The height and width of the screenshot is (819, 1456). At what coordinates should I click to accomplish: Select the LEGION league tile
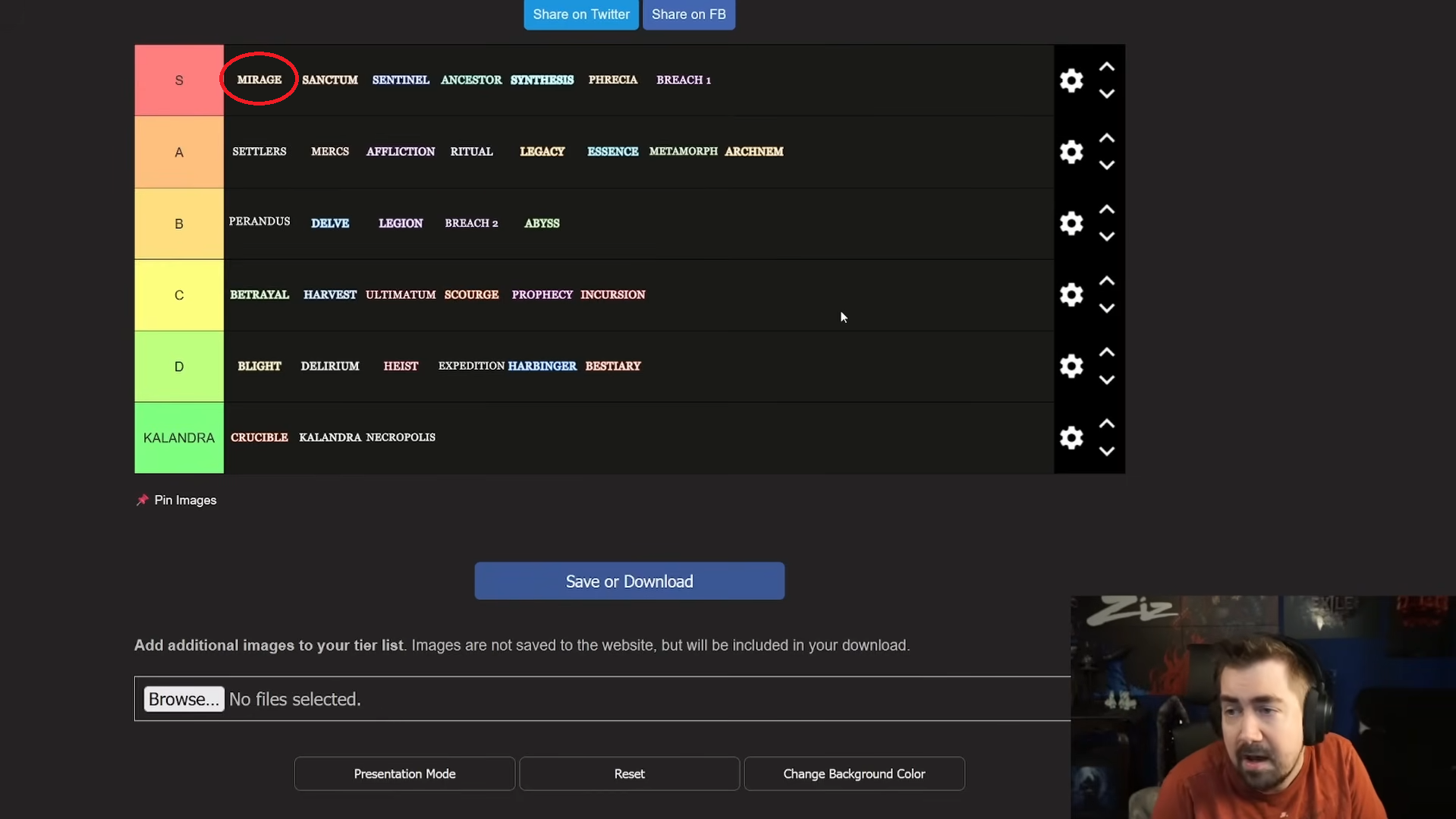click(x=401, y=223)
